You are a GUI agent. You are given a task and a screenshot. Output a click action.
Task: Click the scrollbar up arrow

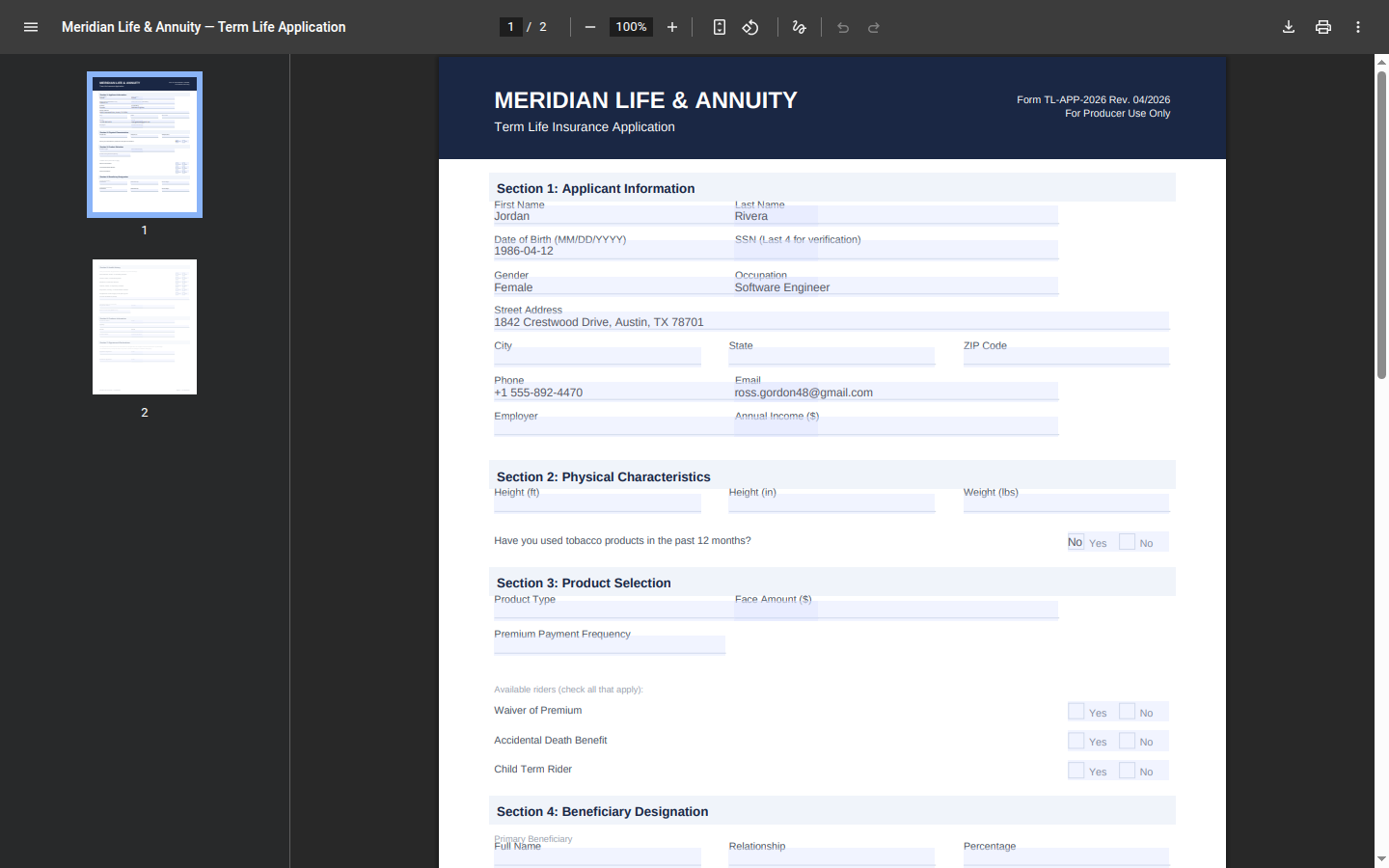coord(1381,61)
